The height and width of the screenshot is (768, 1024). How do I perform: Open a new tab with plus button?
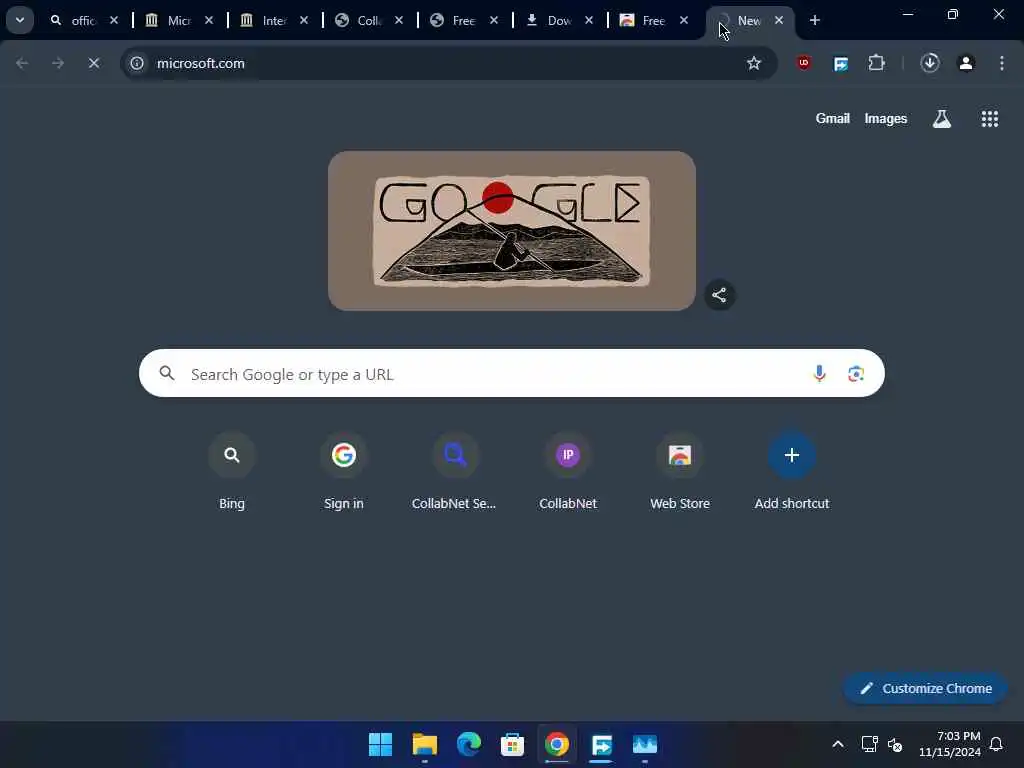[814, 20]
